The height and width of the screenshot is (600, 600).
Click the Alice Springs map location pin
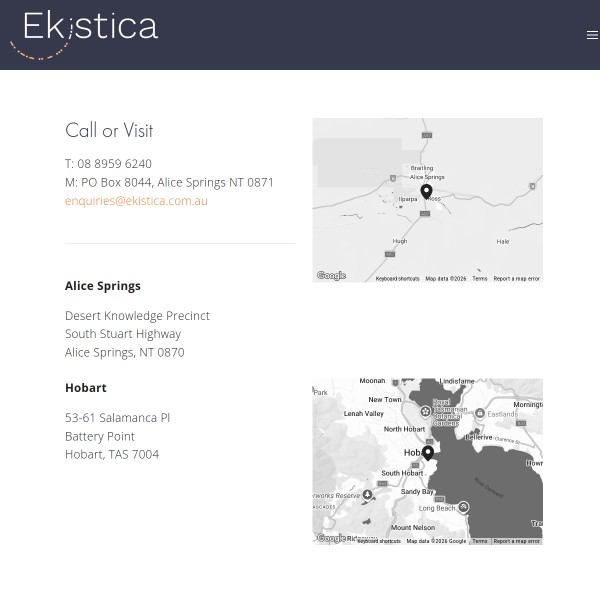(x=426, y=191)
